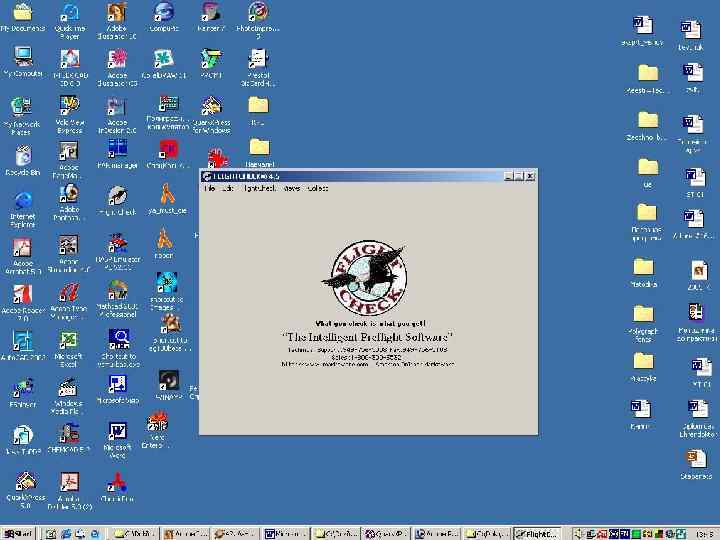Select the Adobe Illustrator 10 shortcut
This screenshot has height=540, width=720.
pyautogui.click(x=117, y=21)
